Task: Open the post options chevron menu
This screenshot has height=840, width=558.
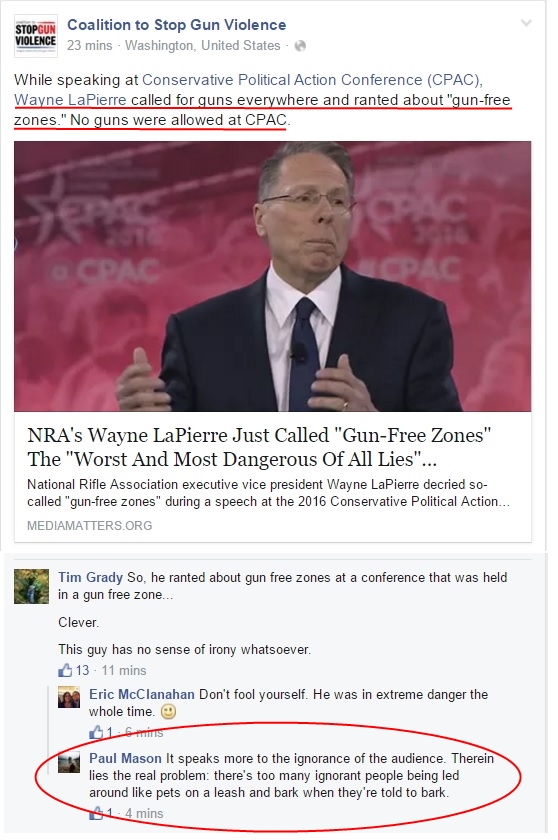Action: (526, 23)
